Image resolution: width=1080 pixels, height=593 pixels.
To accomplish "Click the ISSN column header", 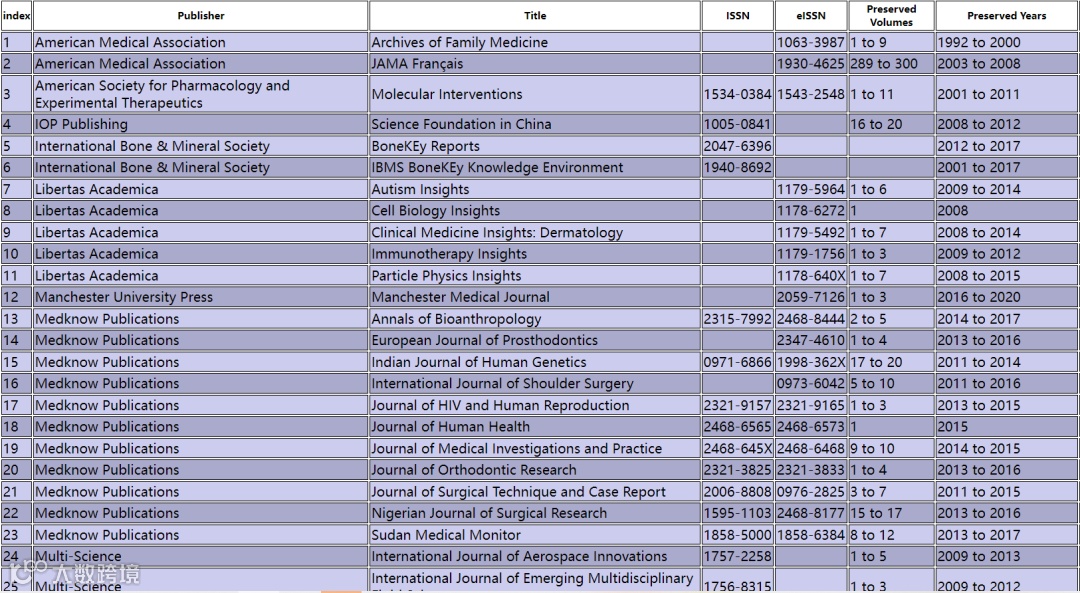I will click(x=738, y=16).
